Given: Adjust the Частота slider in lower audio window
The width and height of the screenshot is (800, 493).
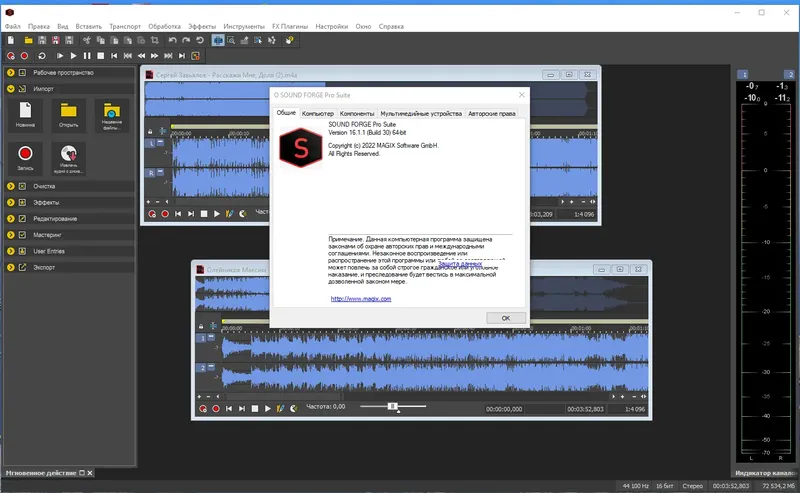Looking at the screenshot, I should pos(392,407).
